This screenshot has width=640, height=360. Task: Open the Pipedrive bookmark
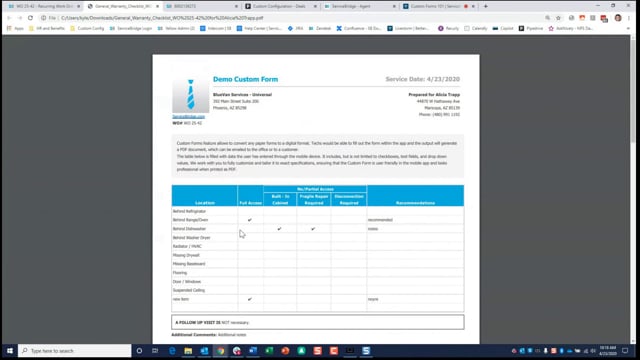[x=531, y=29]
